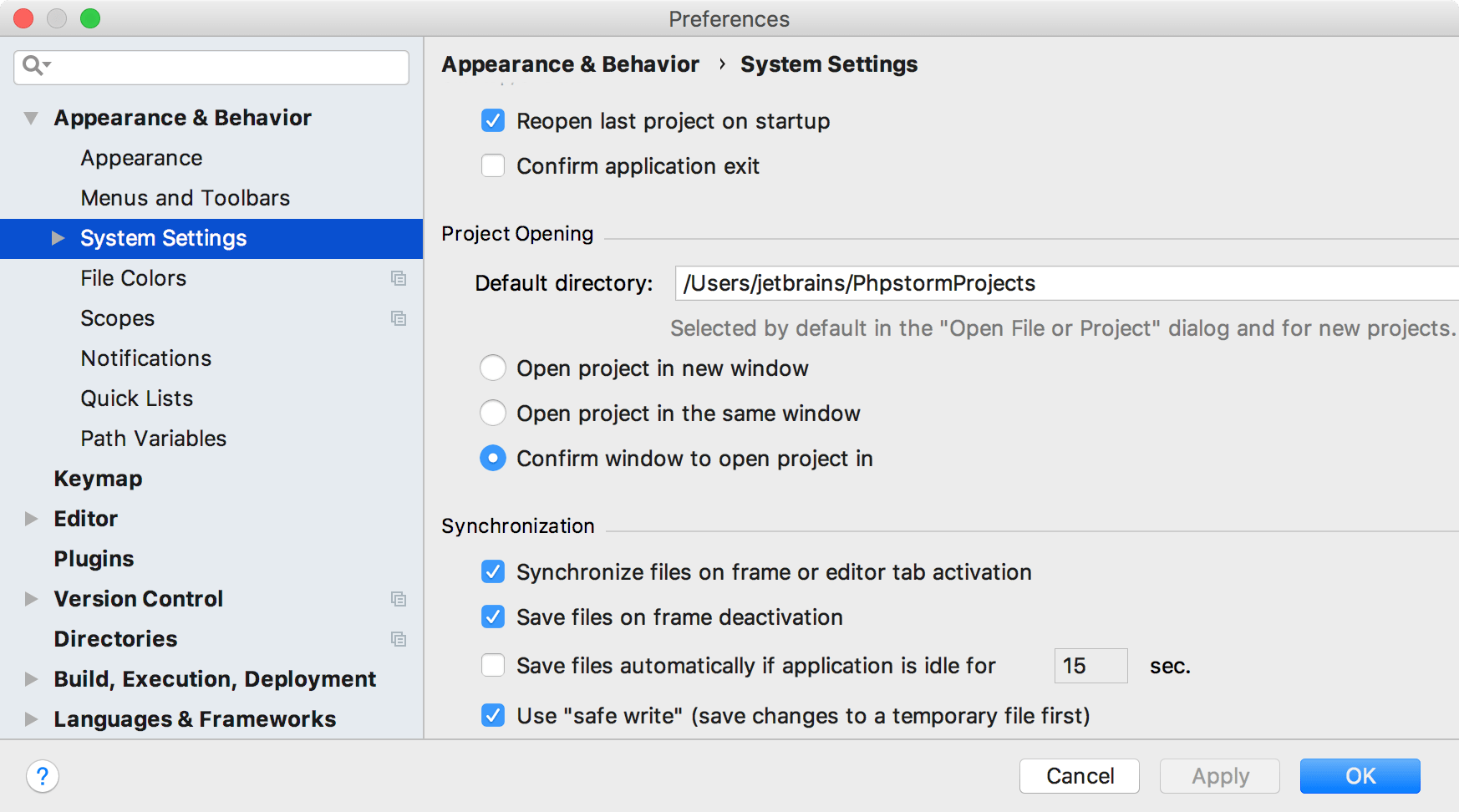Select Open project in new window
This screenshot has height=812, width=1459.
(493, 368)
